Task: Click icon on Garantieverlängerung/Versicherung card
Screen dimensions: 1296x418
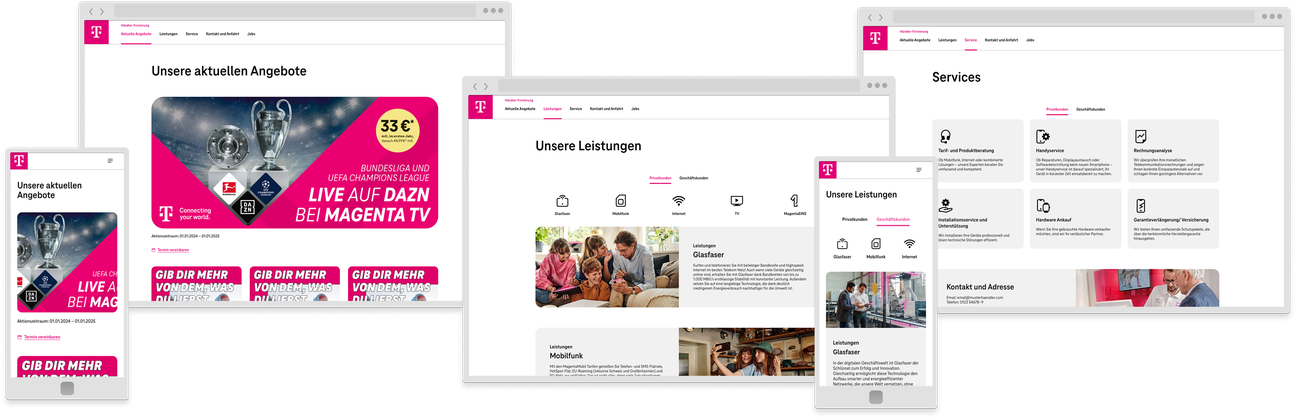Action: (1141, 205)
